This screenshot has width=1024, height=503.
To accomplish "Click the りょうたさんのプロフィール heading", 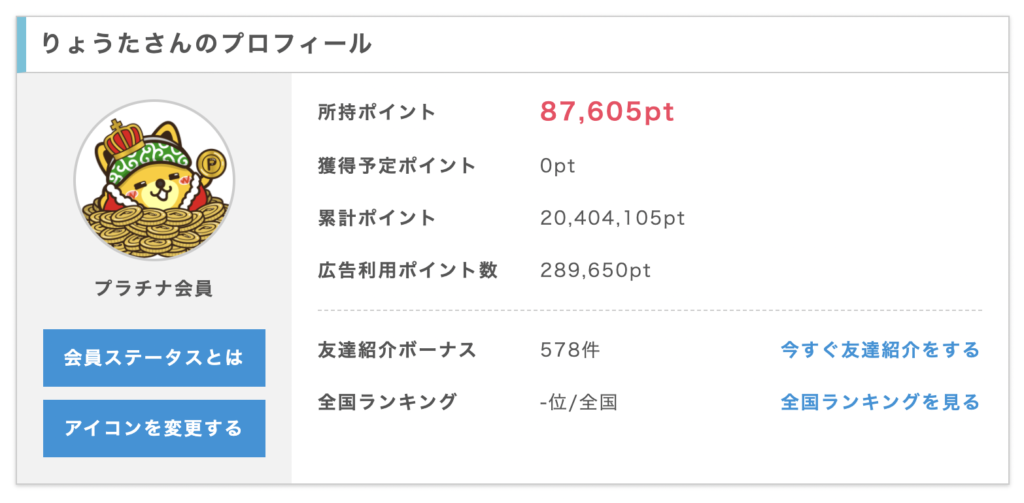I will point(207,44).
